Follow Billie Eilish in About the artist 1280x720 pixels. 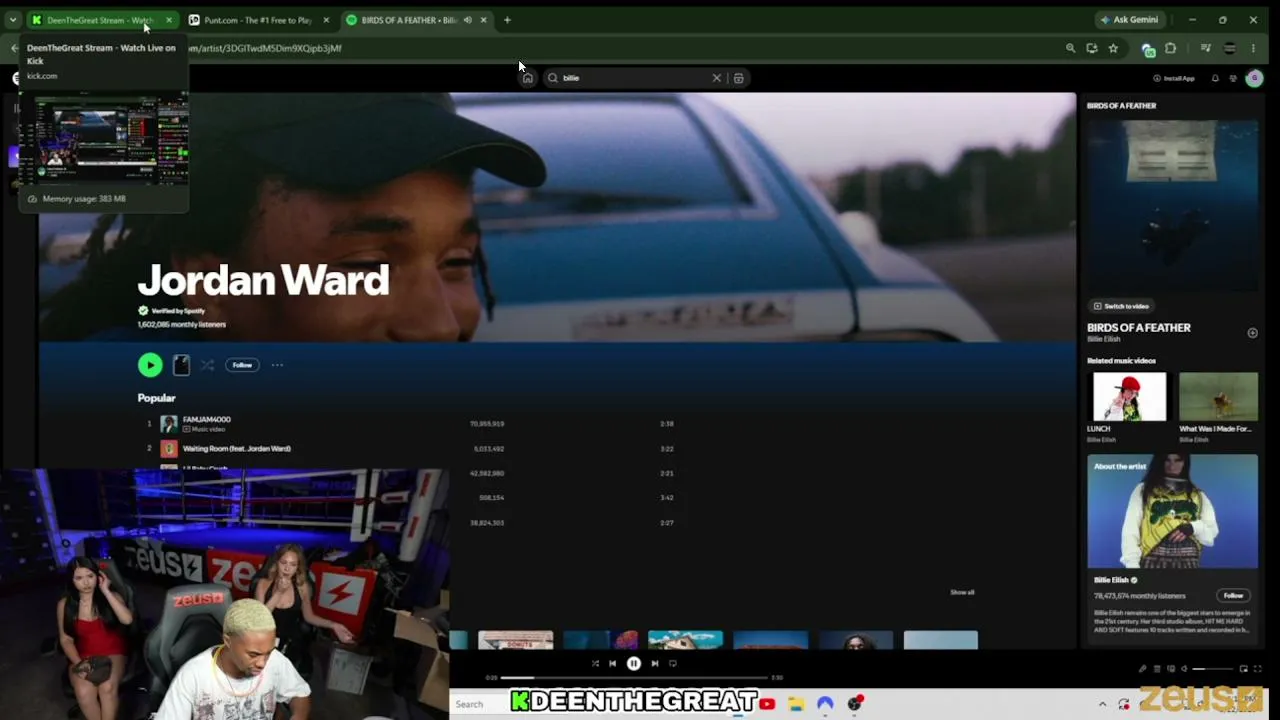[x=1233, y=596]
